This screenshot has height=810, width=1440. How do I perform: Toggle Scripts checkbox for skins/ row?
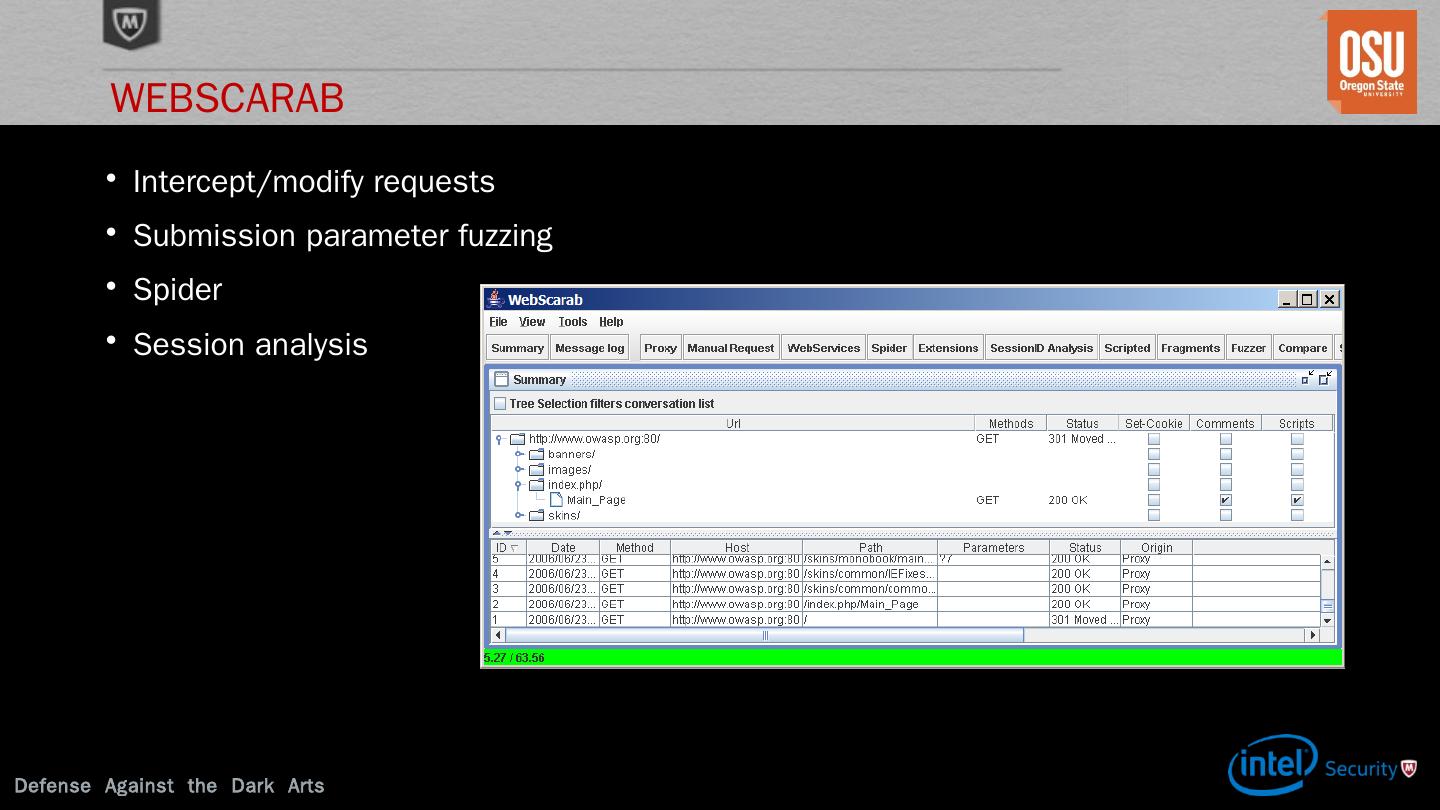1297,515
